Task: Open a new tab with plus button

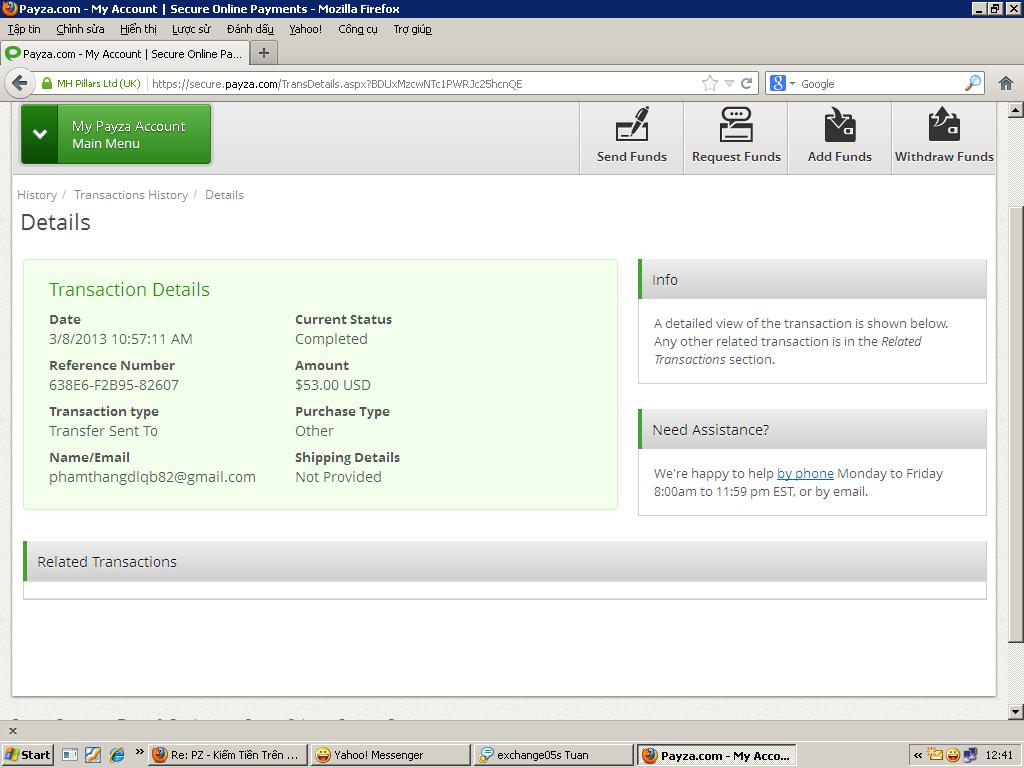Action: point(264,54)
